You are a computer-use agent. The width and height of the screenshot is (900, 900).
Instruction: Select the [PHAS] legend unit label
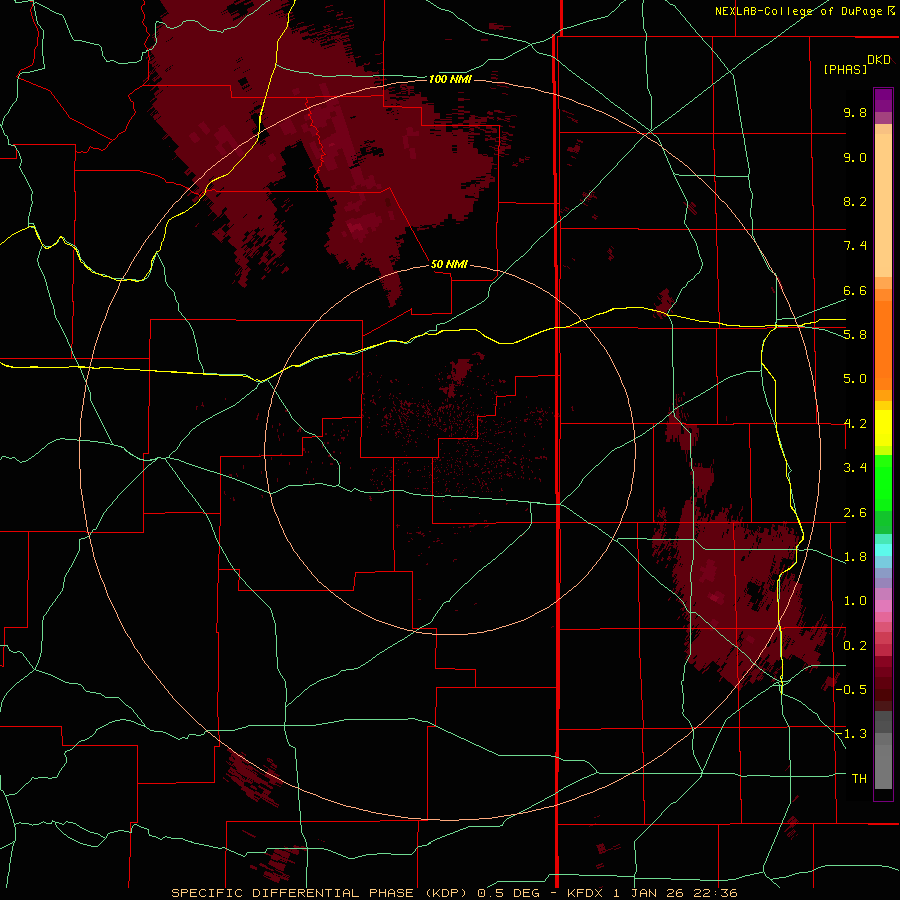point(845,69)
